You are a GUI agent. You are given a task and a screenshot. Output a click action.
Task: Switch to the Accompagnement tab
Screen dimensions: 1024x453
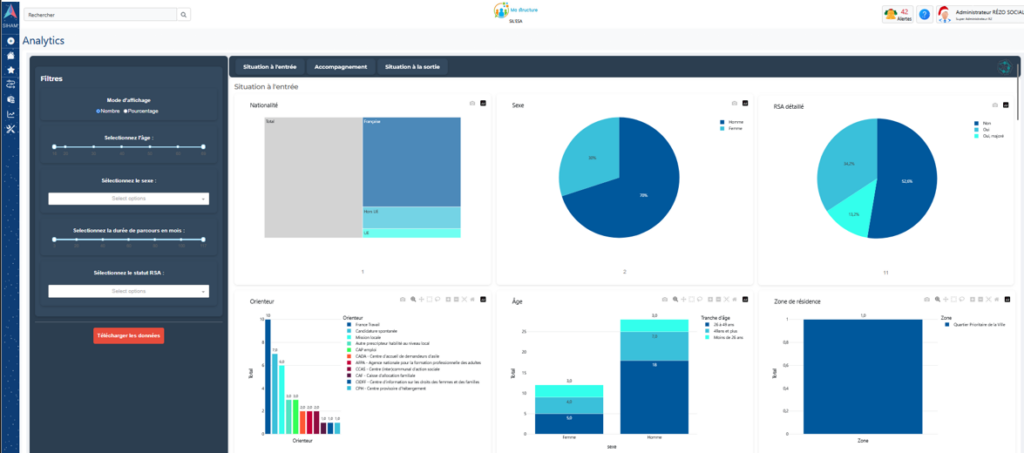coord(341,67)
